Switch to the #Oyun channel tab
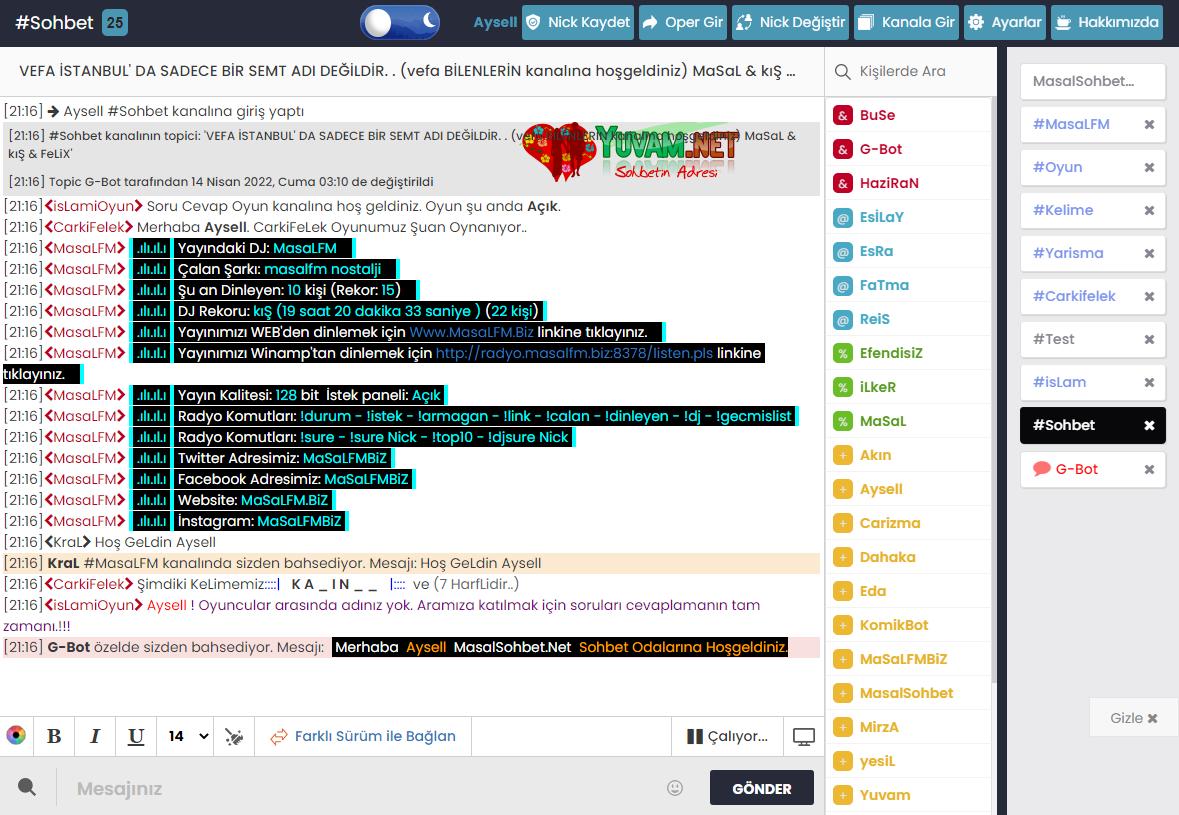Screen dimensions: 1179x815 1058,168
